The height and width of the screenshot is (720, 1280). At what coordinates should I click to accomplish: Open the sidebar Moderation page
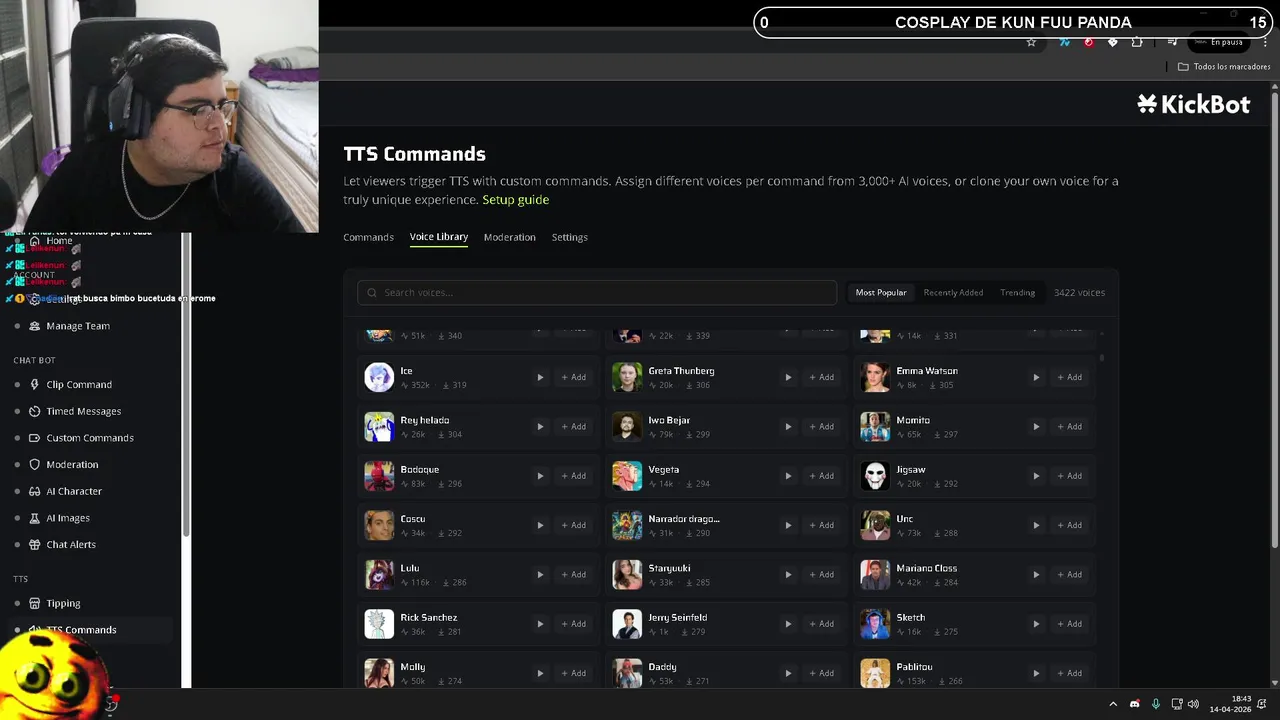[72, 464]
